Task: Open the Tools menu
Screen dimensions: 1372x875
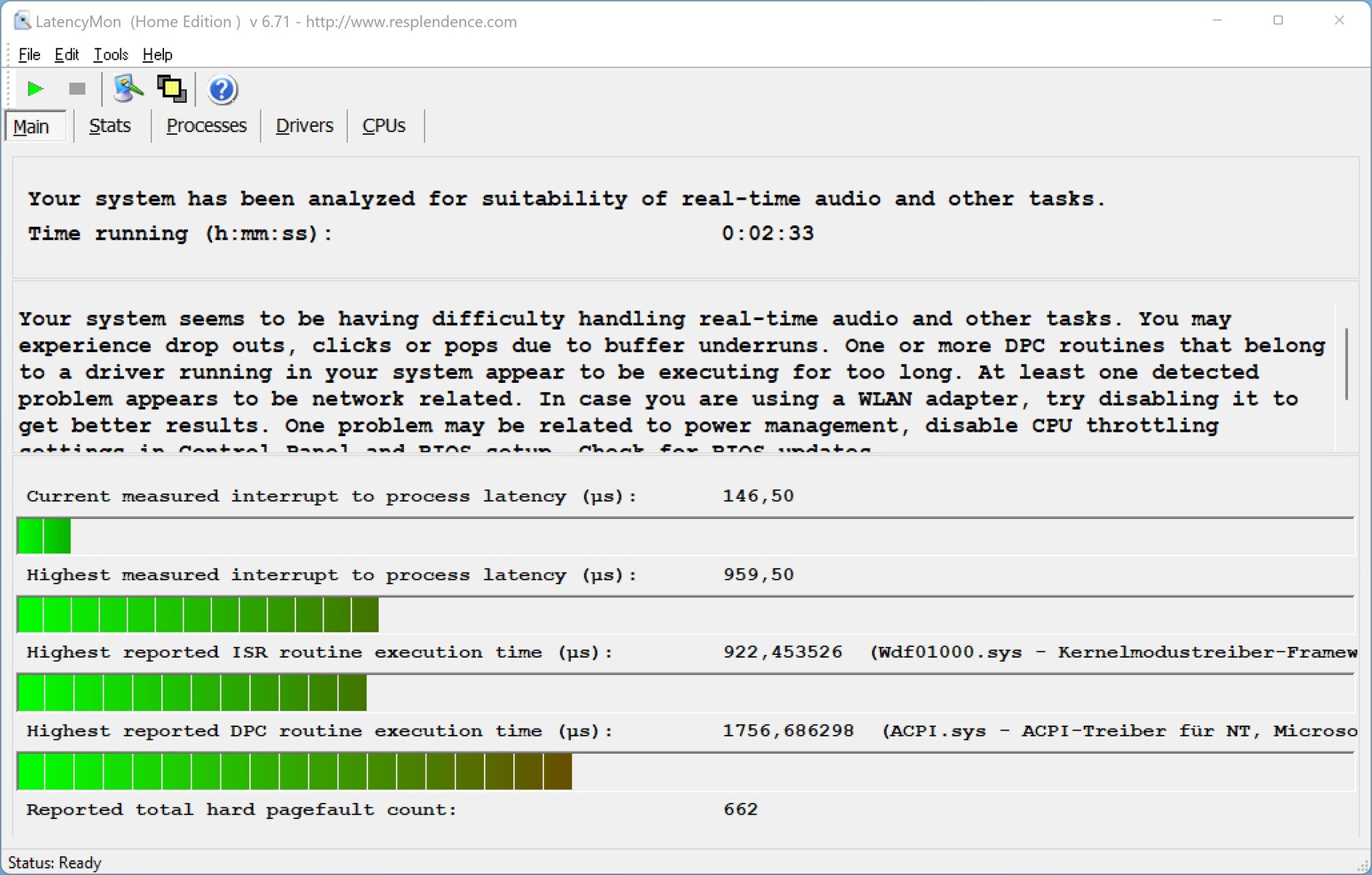Action: [111, 55]
